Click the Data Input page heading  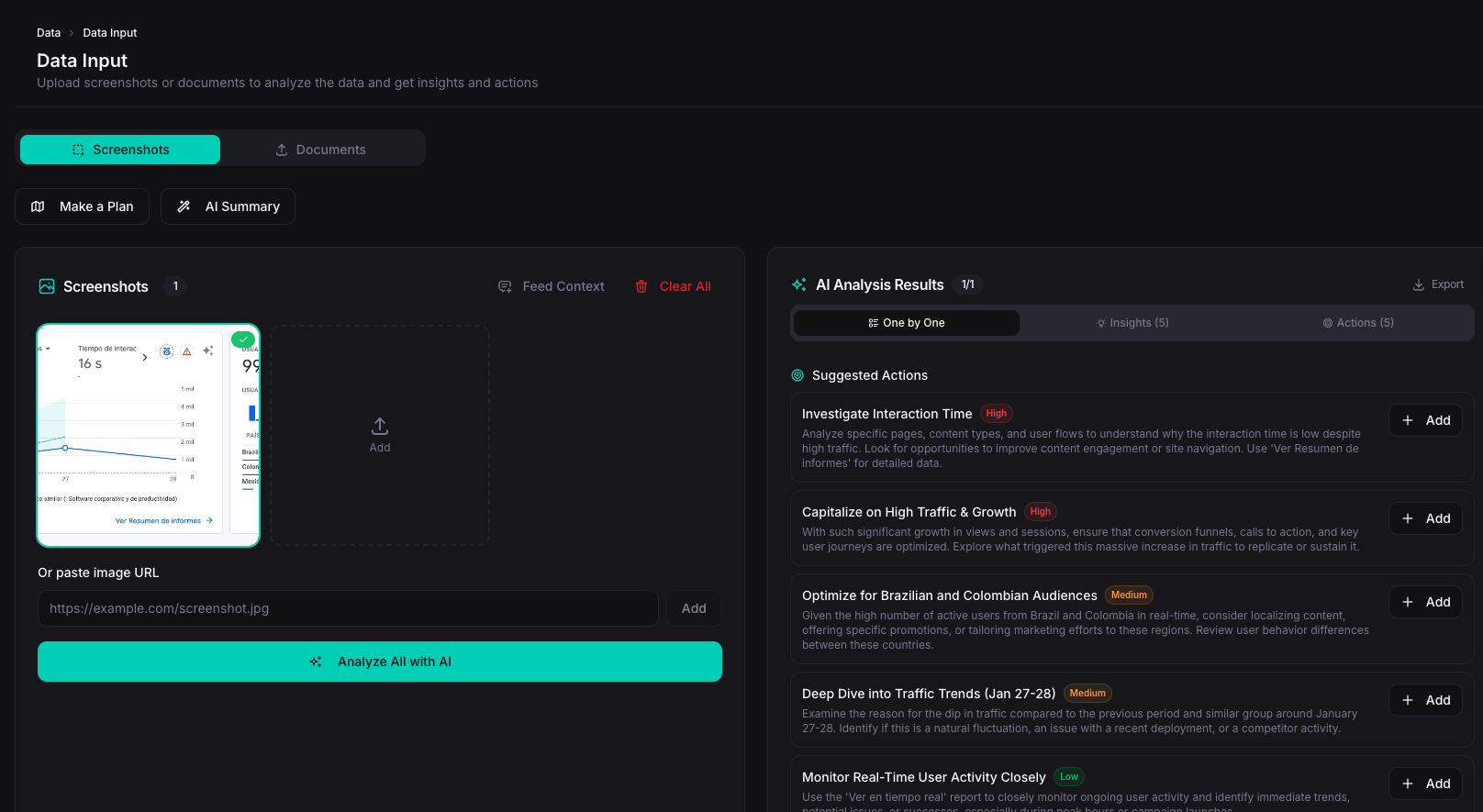click(82, 61)
